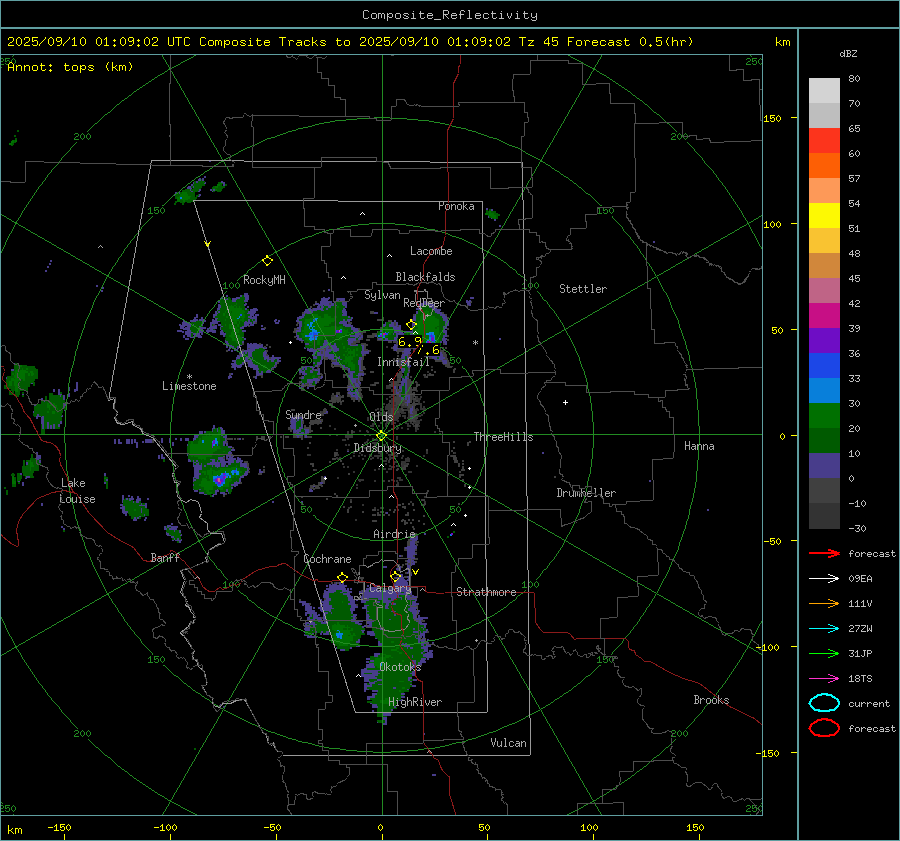900x841 pixels.
Task: Click the Lacombe city label
Action: (431, 251)
